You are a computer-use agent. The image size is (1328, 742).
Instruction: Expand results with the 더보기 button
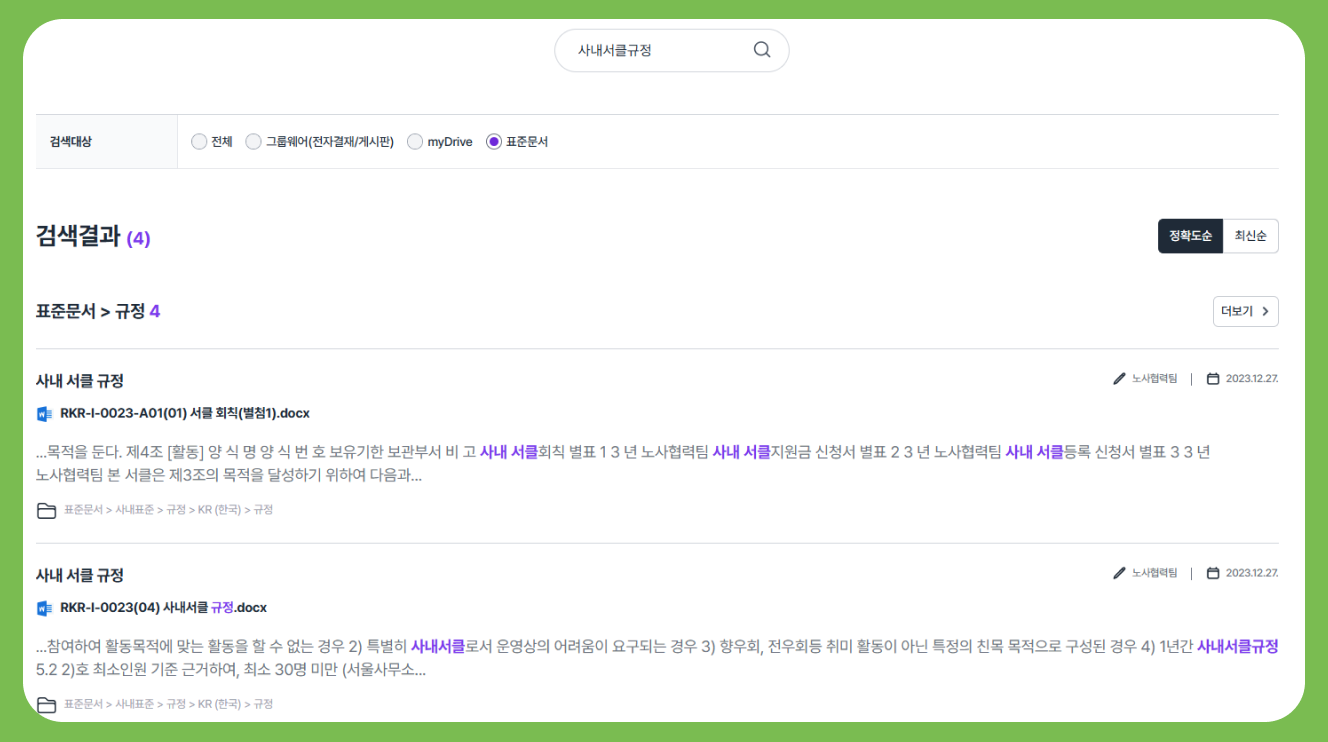(x=1245, y=311)
